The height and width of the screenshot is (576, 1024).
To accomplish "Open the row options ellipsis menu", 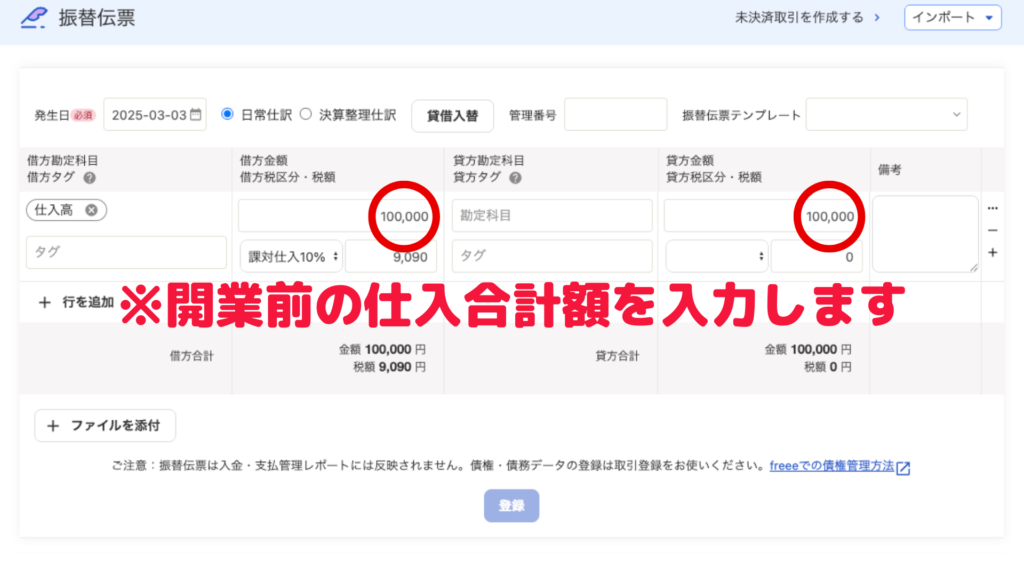I will [992, 209].
